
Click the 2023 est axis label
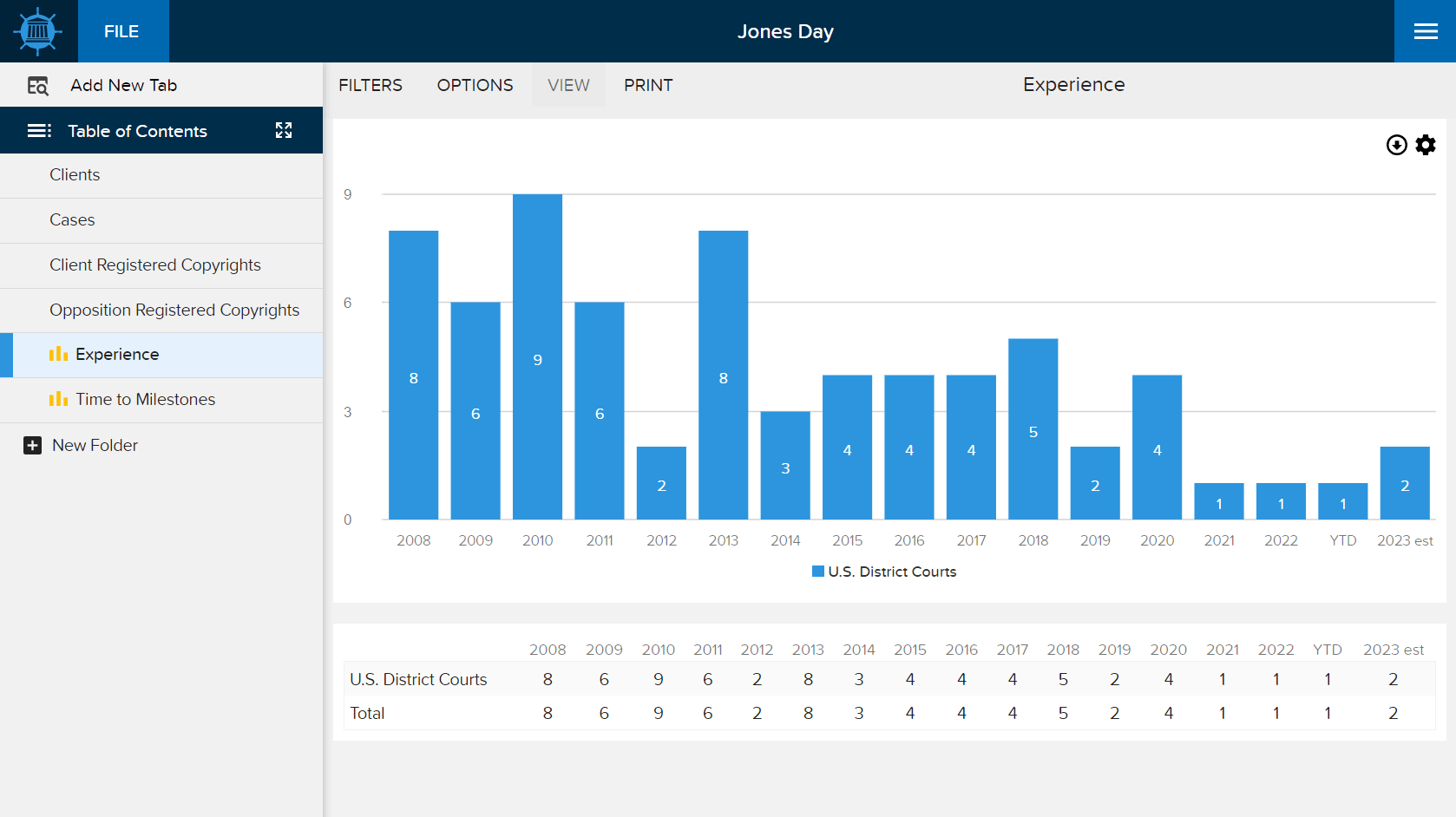1405,540
